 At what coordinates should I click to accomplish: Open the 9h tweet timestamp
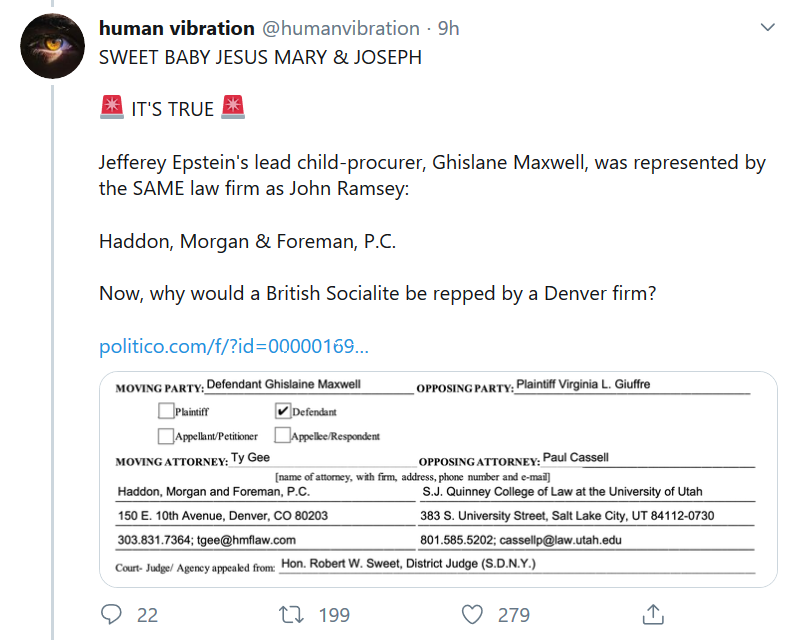coord(449,28)
